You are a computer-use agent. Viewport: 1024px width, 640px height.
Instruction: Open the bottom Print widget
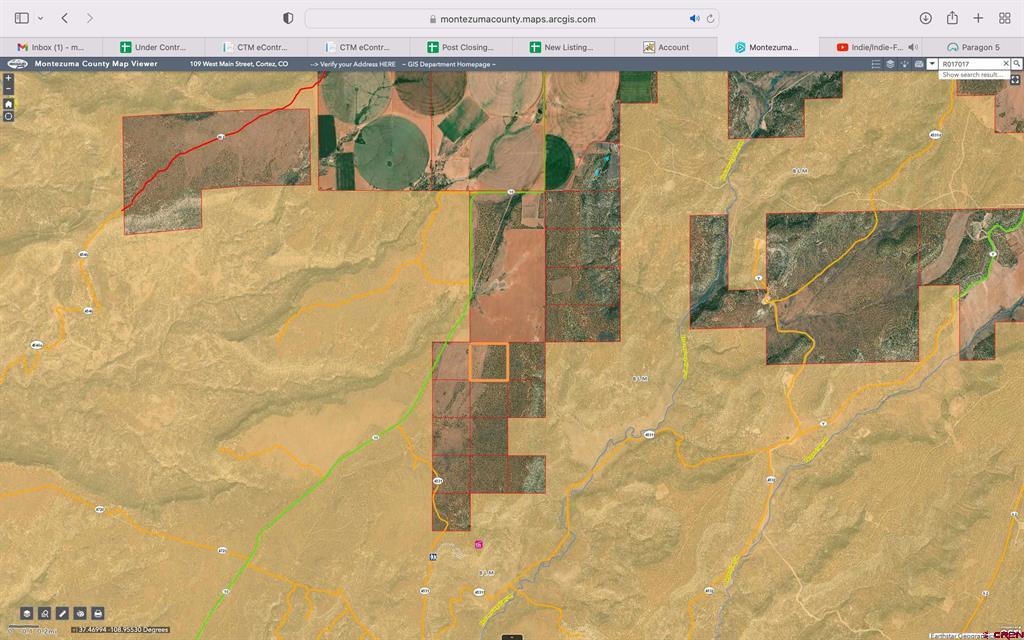pyautogui.click(x=98, y=613)
